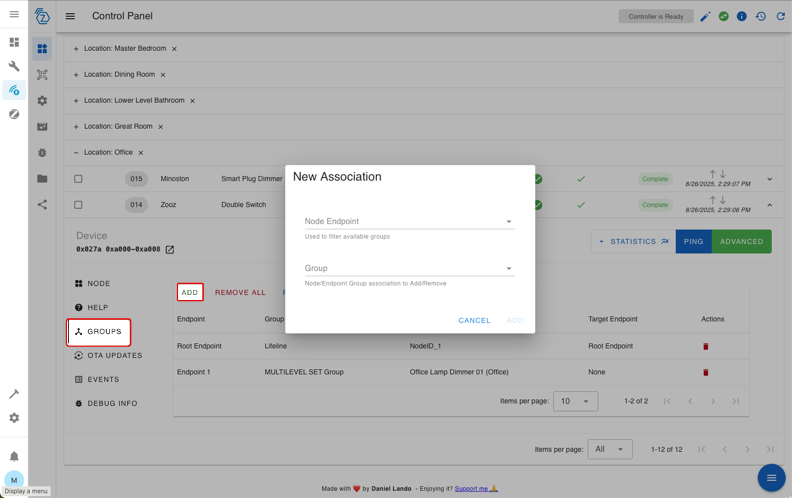Open device ID external link icon
The width and height of the screenshot is (792, 498).
click(170, 250)
